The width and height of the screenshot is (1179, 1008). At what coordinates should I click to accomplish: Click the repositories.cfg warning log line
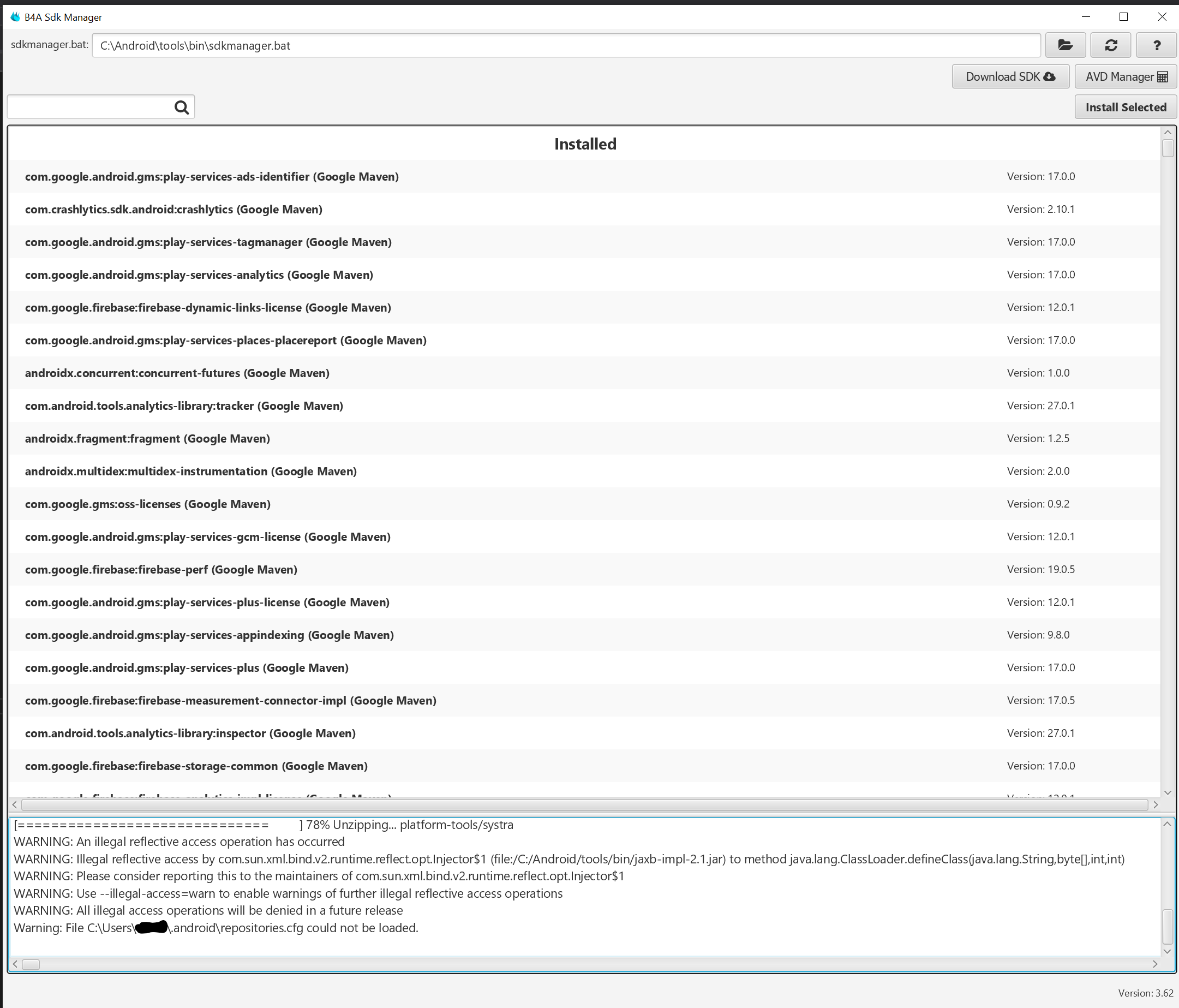(x=216, y=928)
